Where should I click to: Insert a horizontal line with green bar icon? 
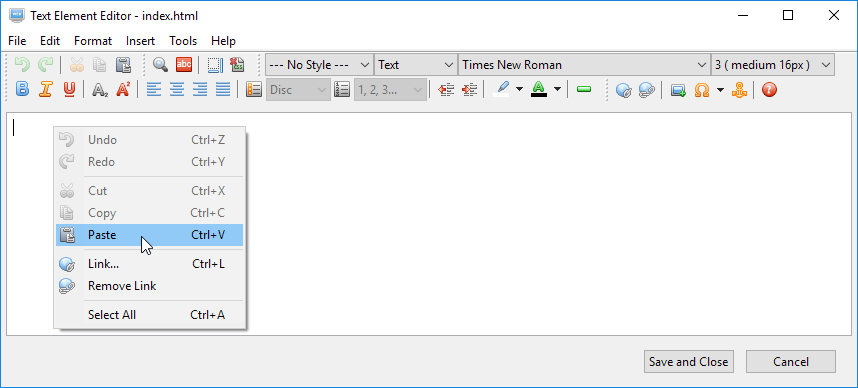pos(584,89)
